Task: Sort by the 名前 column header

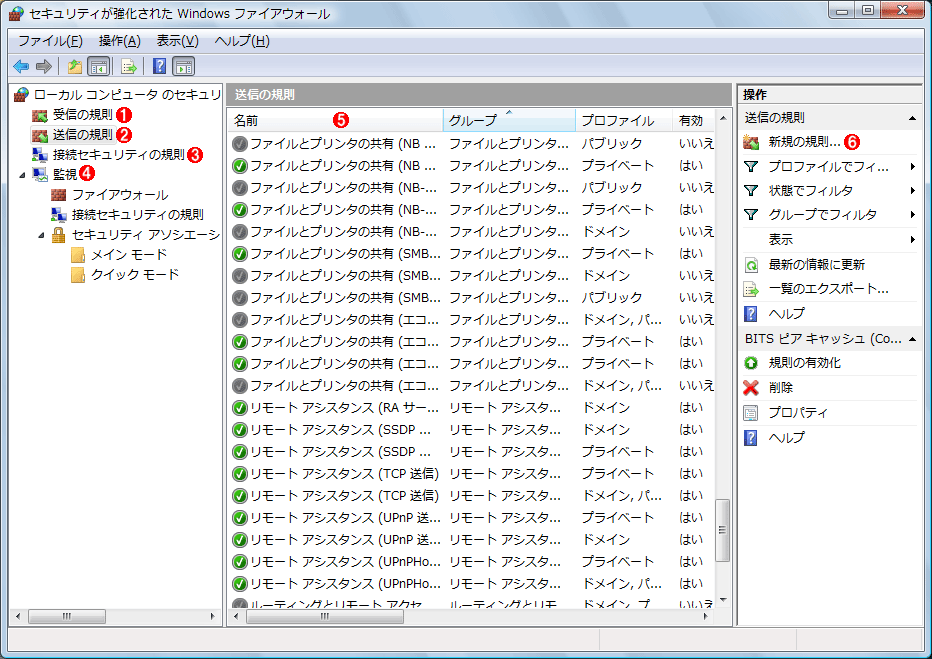Action: (x=335, y=121)
